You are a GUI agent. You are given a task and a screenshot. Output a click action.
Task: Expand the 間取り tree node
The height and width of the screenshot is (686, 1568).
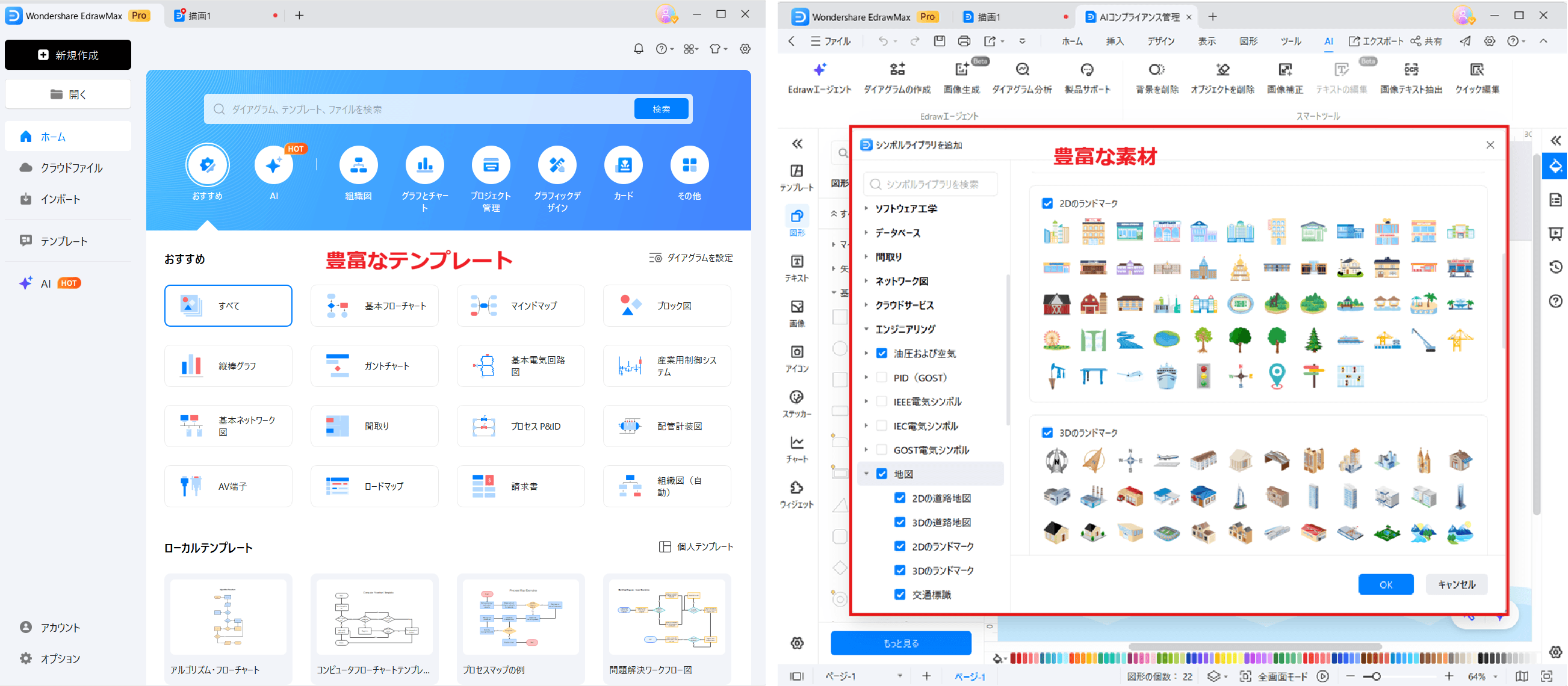866,257
